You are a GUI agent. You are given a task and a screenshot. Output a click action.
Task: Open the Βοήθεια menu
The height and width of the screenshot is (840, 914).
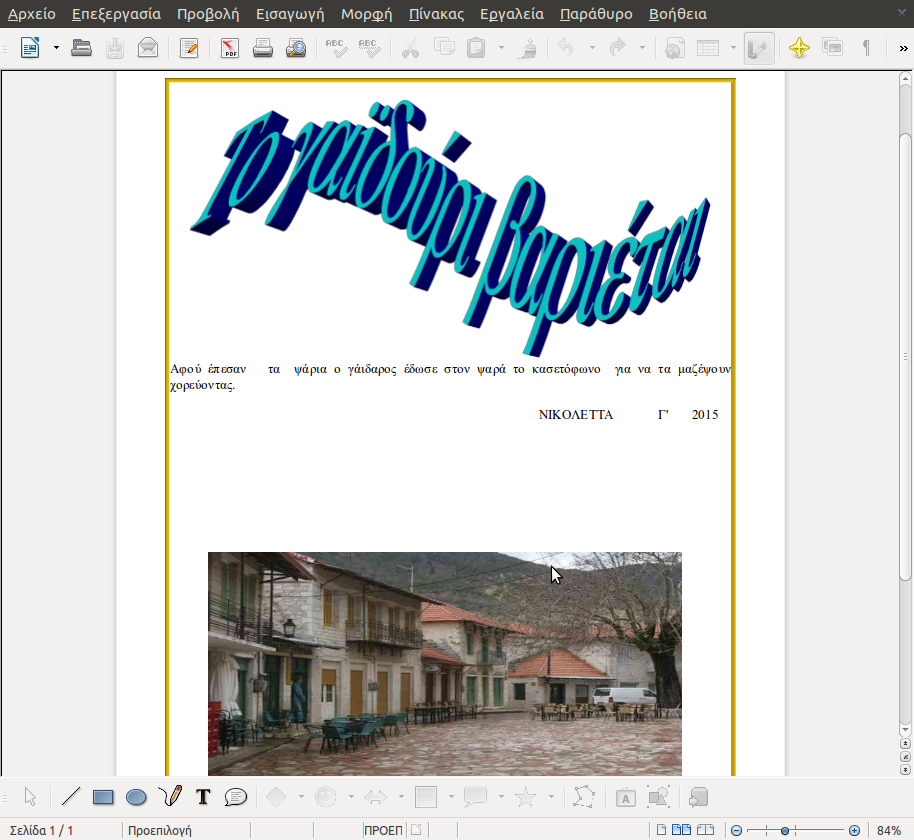tap(678, 14)
